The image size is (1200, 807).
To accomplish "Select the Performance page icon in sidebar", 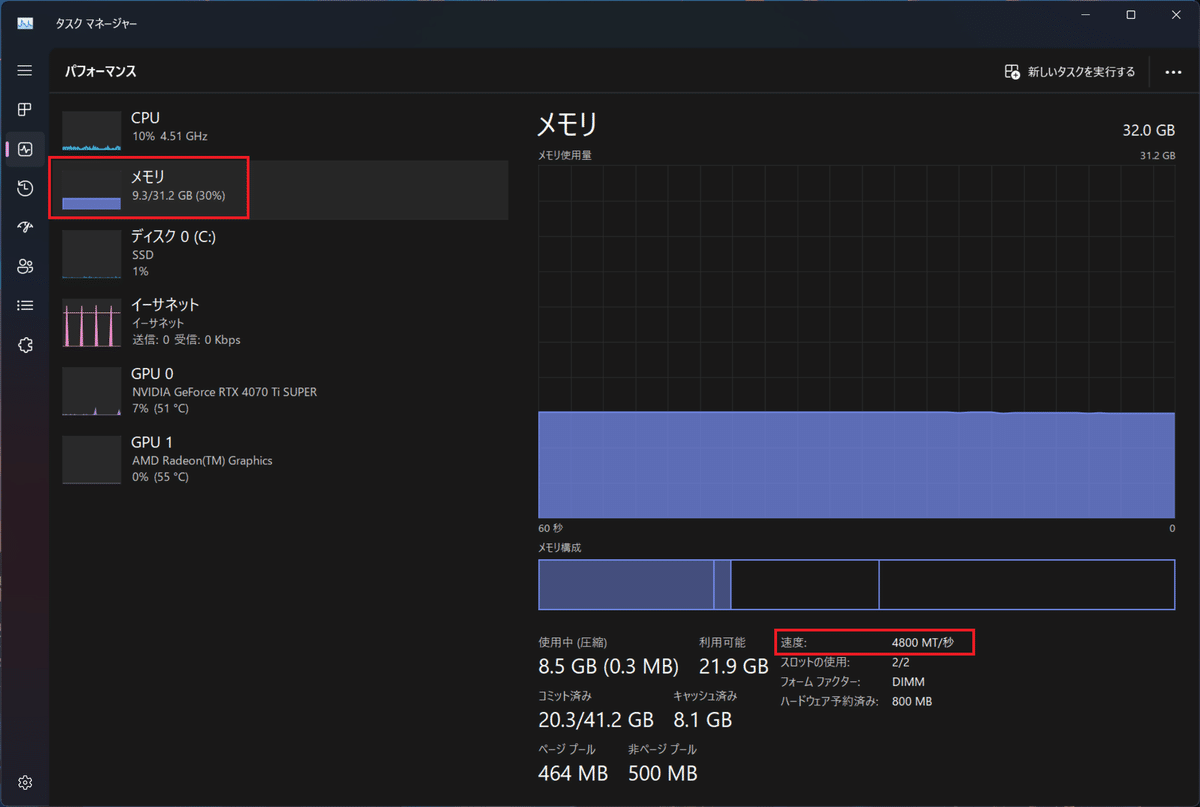I will click(24, 148).
